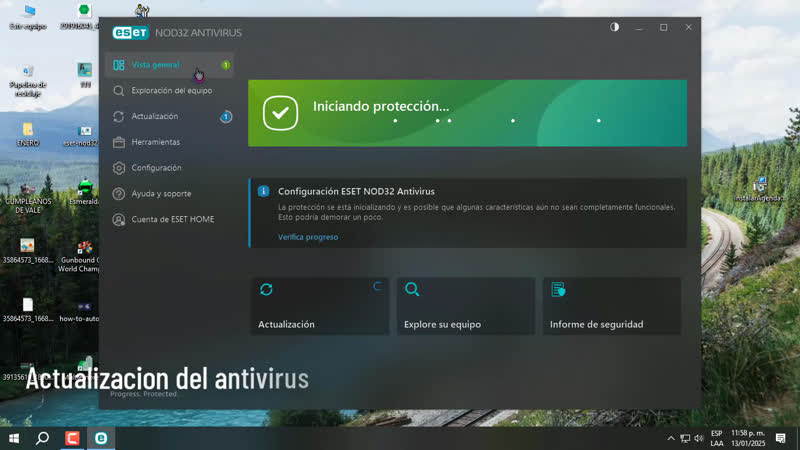The height and width of the screenshot is (450, 800).
Task: Select Ayuda y soporte menu item
Action: 169,194
